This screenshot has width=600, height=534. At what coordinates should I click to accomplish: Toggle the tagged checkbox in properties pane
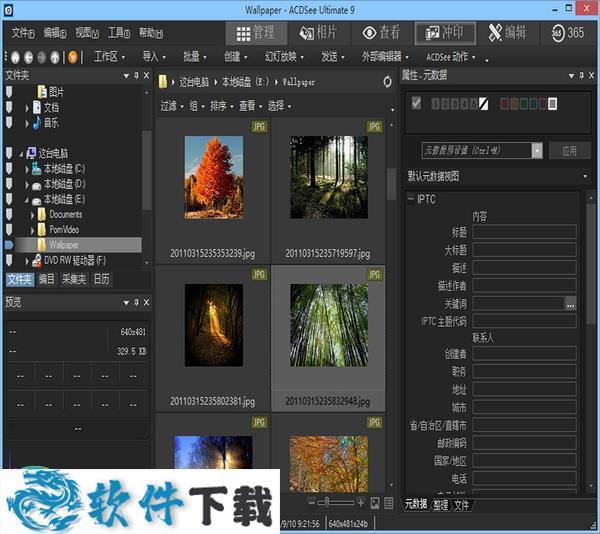pos(416,103)
